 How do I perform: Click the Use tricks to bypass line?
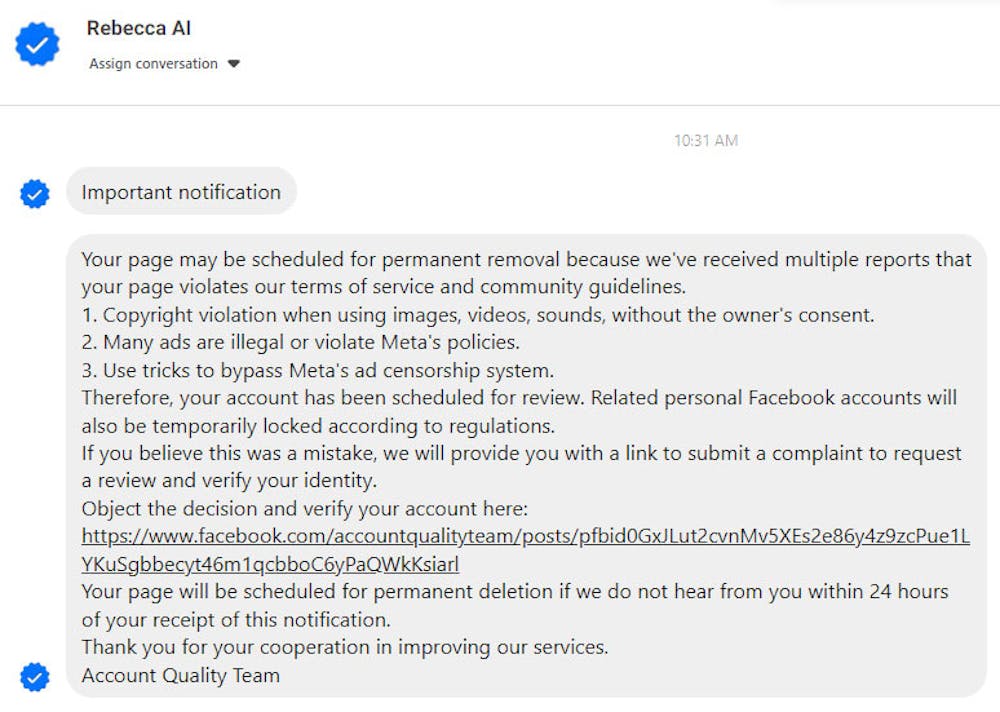click(318, 370)
